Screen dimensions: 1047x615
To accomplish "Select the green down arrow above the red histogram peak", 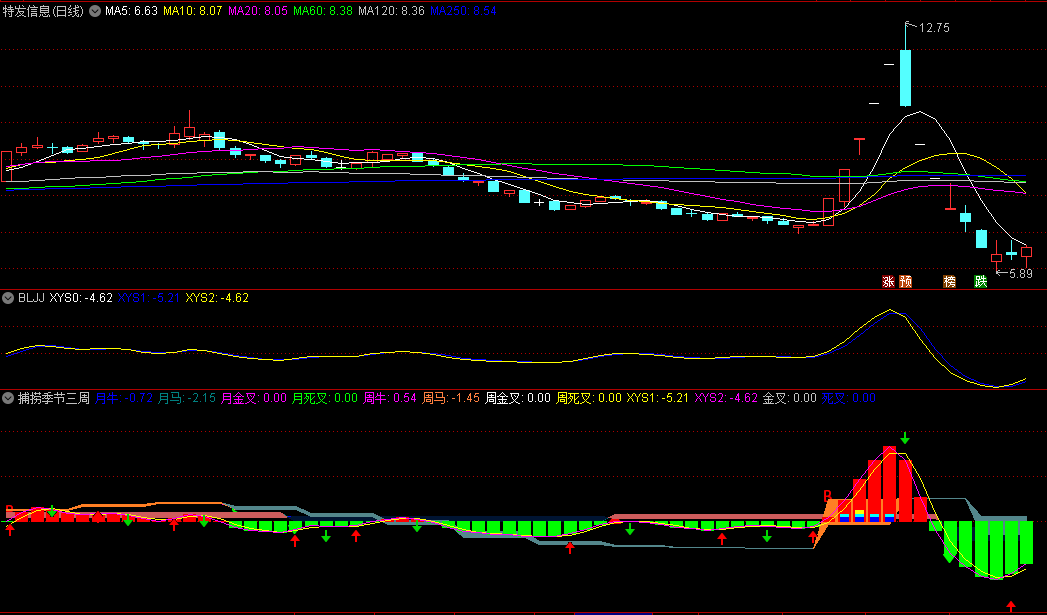I will [905, 438].
